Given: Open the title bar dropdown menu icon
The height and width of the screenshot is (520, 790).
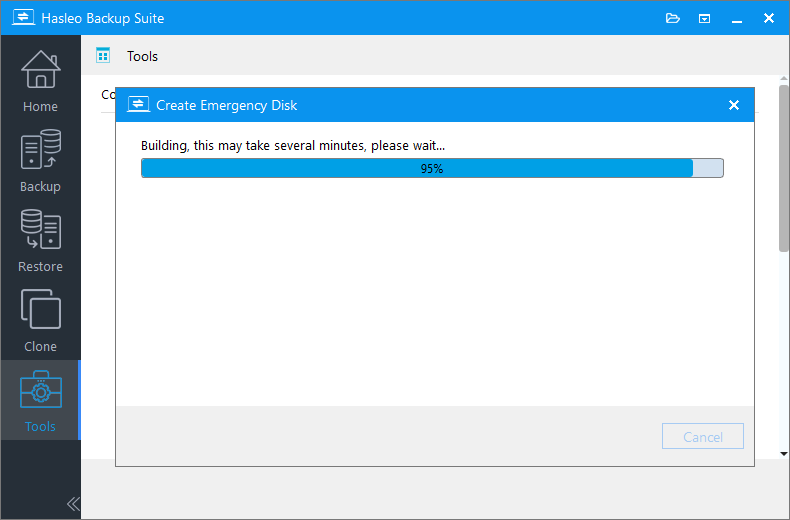Looking at the screenshot, I should [x=704, y=19].
